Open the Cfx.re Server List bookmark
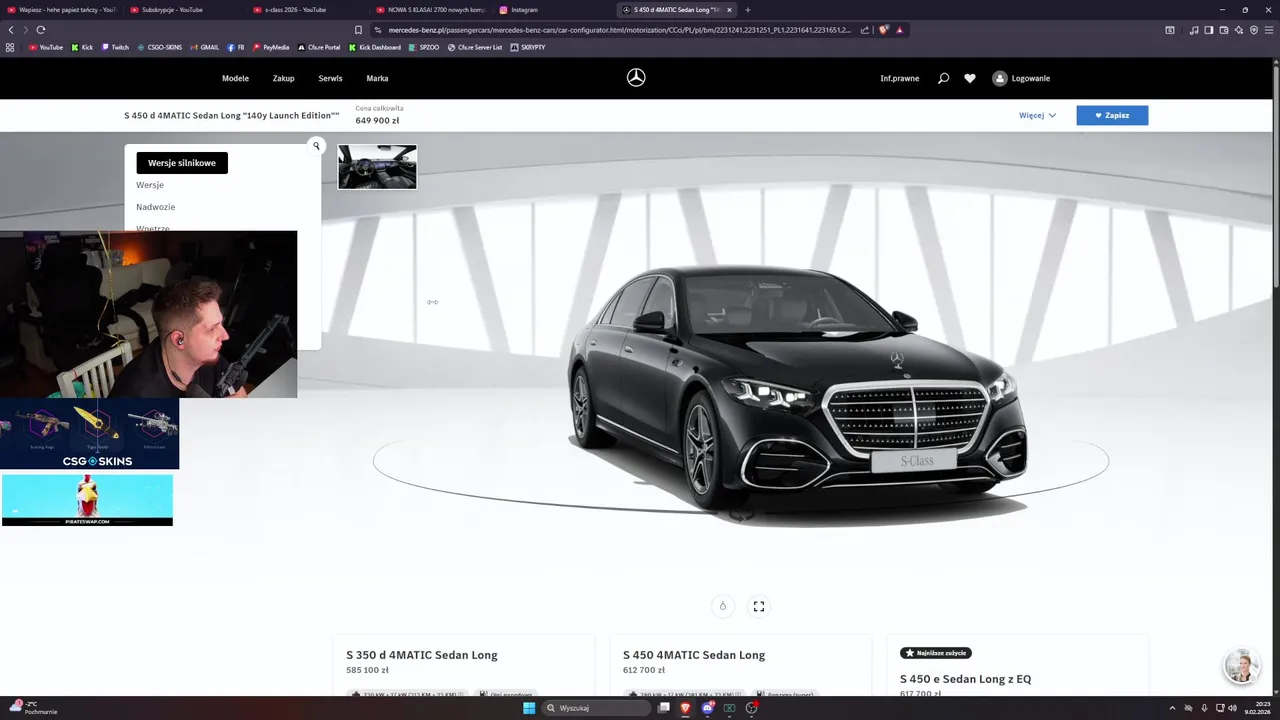The image size is (1280, 720). tap(475, 47)
